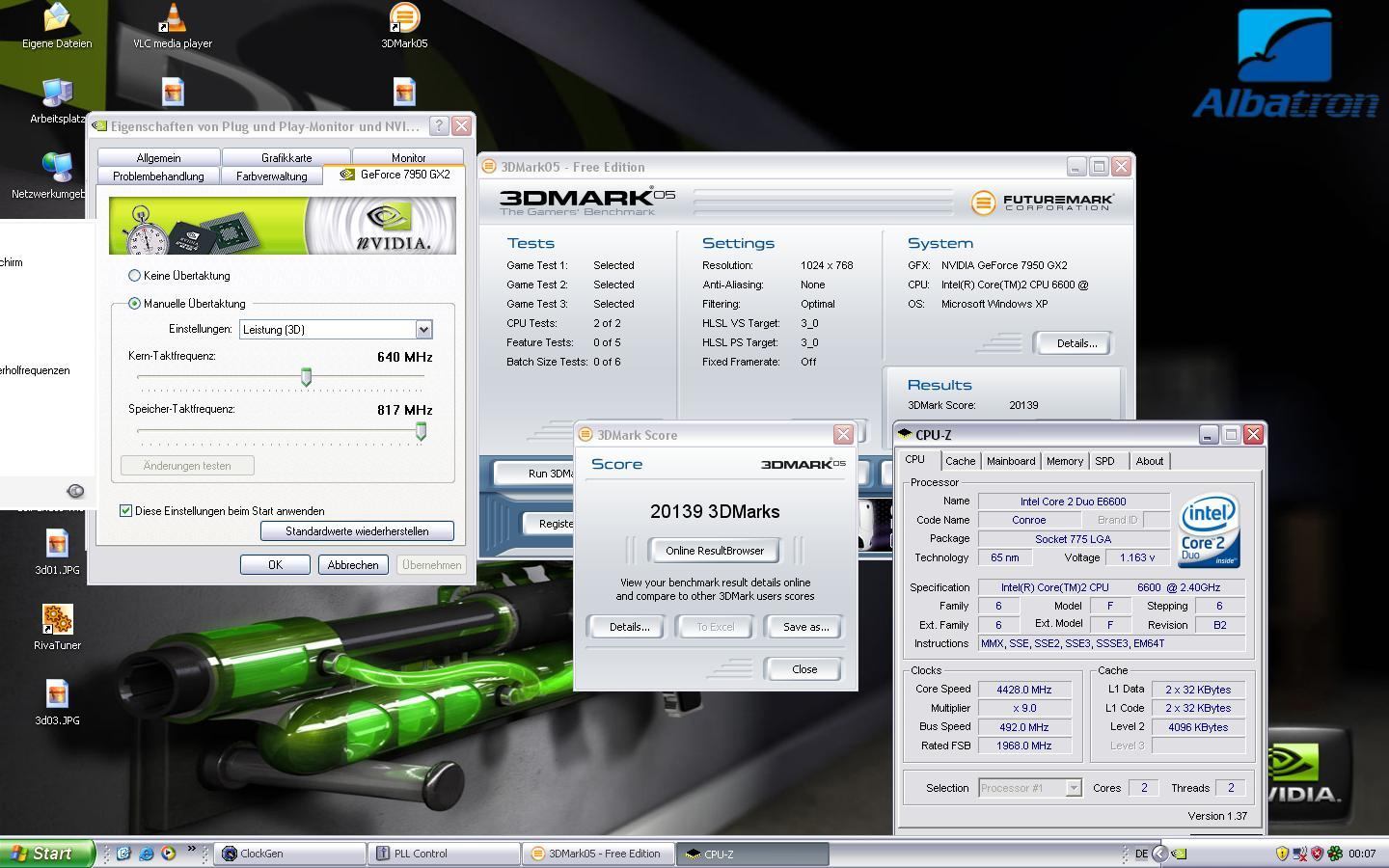Click NVIDIA tray icon in taskbar
The image size is (1389, 868).
click(x=1179, y=854)
